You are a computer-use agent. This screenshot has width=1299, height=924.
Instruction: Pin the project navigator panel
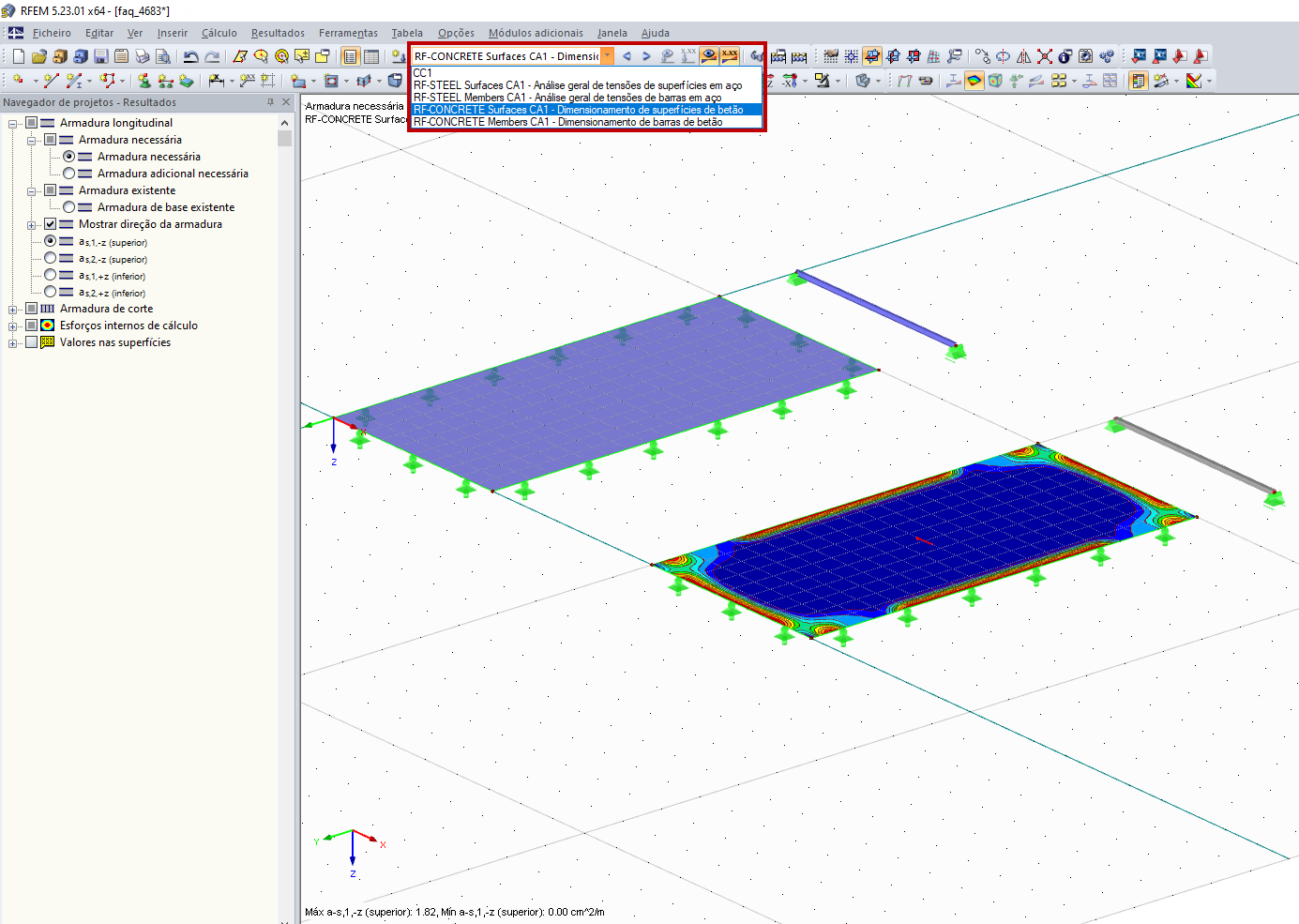pos(271,102)
